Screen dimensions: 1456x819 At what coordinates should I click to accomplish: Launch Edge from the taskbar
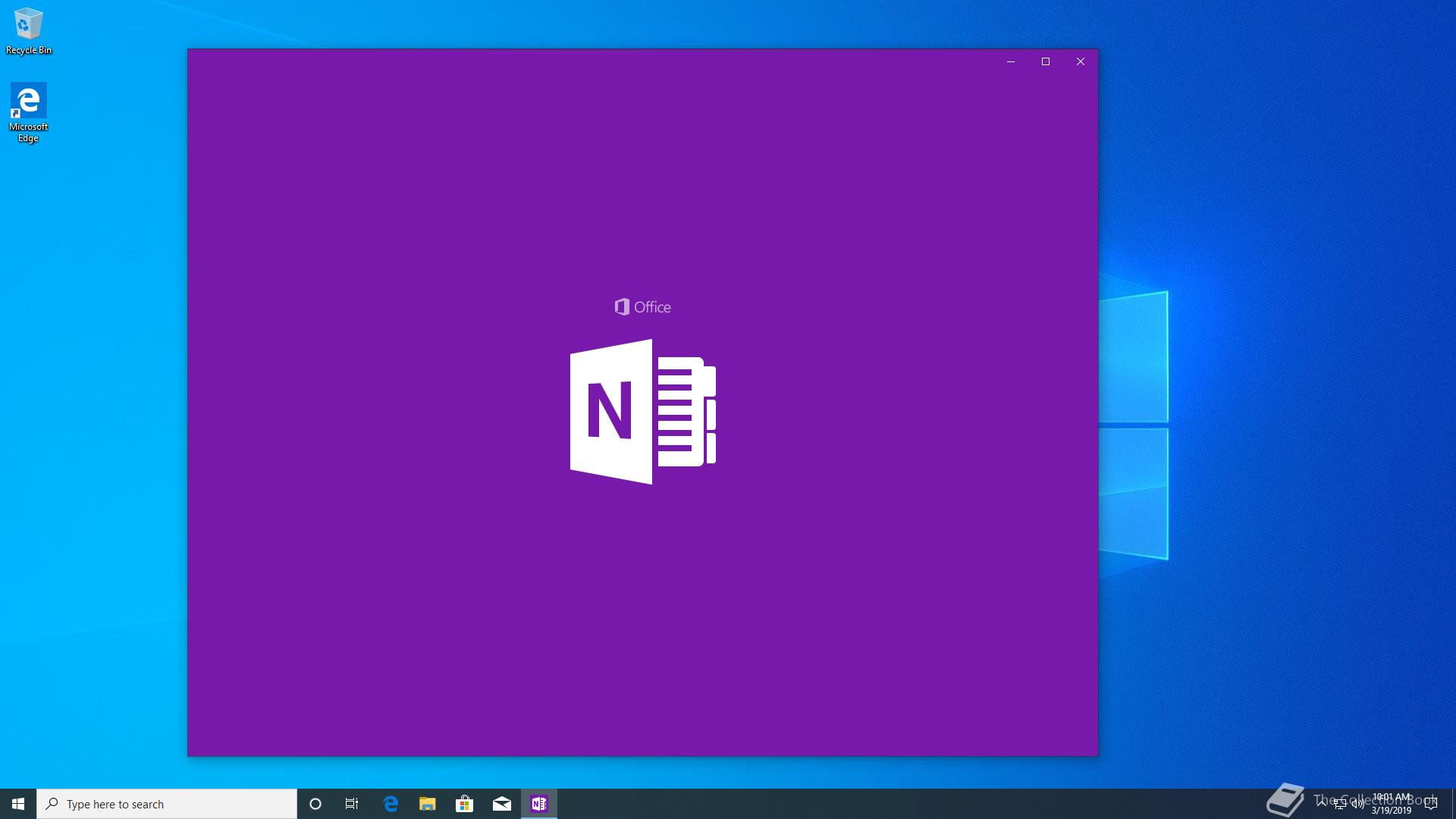tap(391, 804)
